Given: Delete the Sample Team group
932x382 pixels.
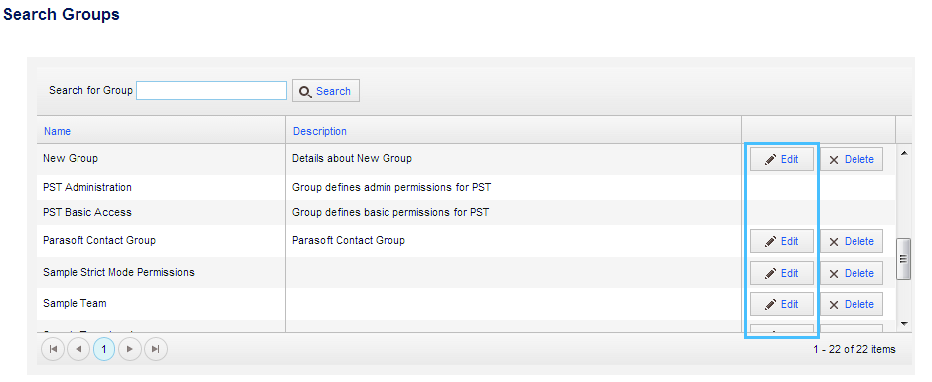Looking at the screenshot, I should click(x=851, y=304).
